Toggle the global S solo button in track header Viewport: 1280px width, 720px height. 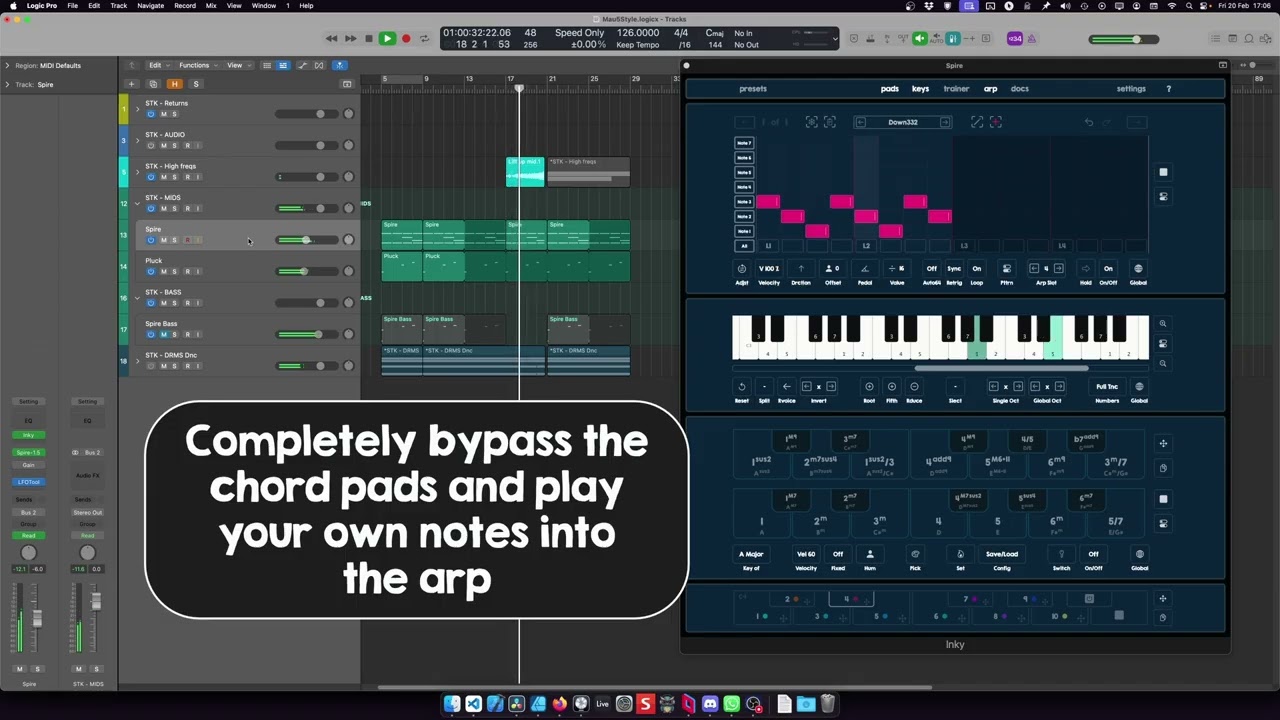[x=196, y=84]
